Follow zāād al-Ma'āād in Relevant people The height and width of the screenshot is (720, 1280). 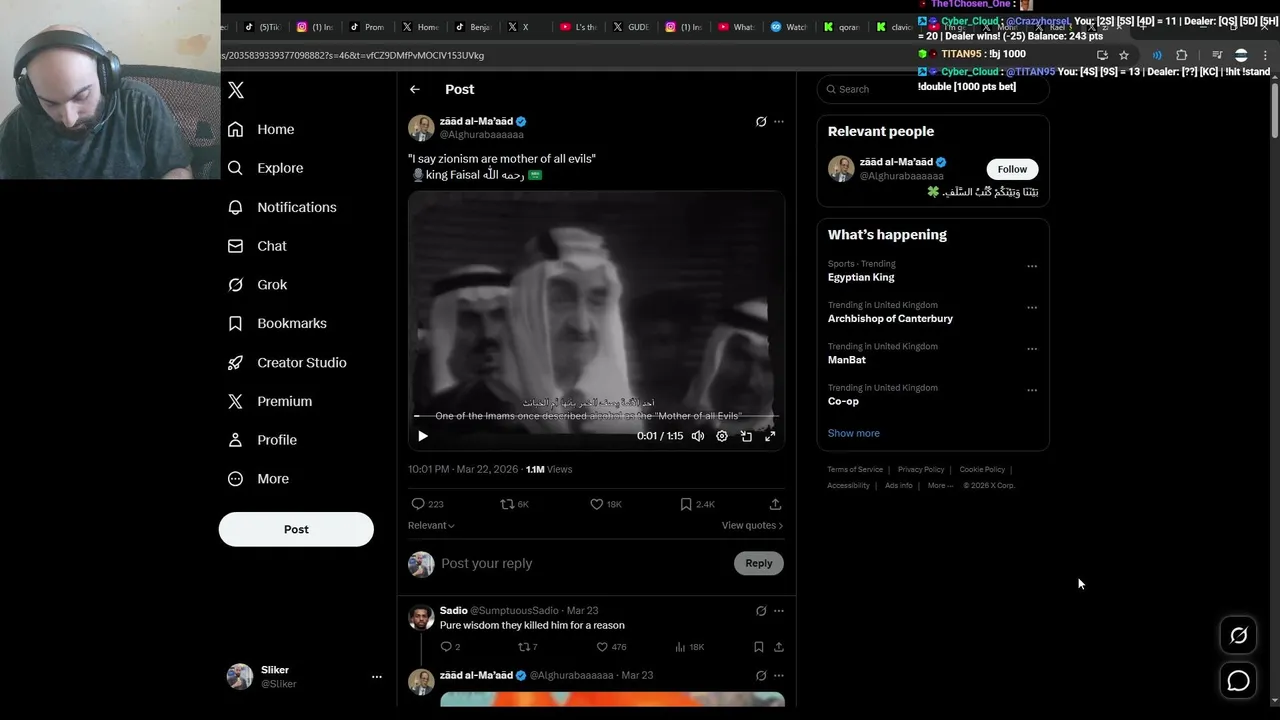pos(1012,169)
